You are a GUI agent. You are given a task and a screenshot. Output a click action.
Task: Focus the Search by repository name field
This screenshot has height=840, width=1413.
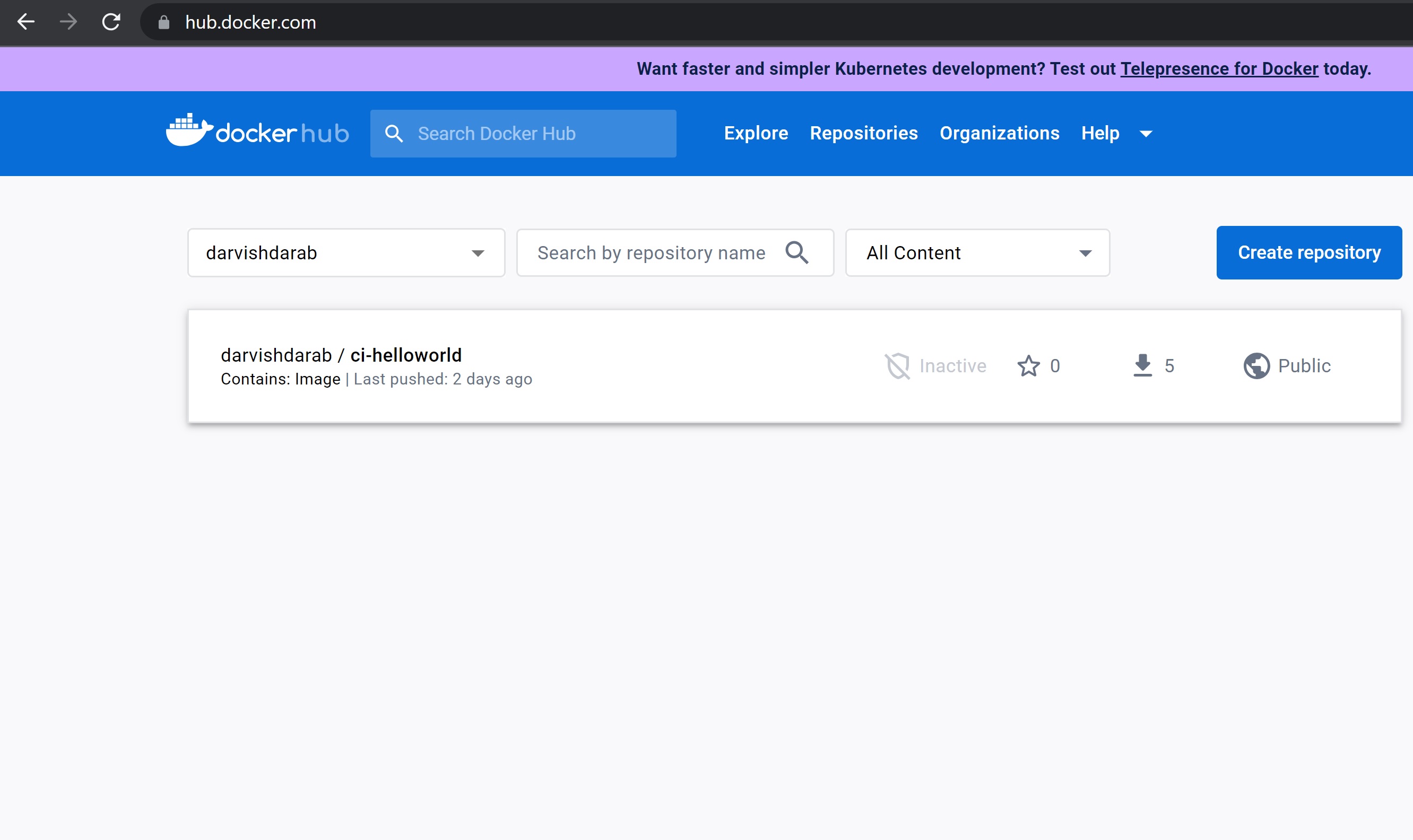(674, 252)
